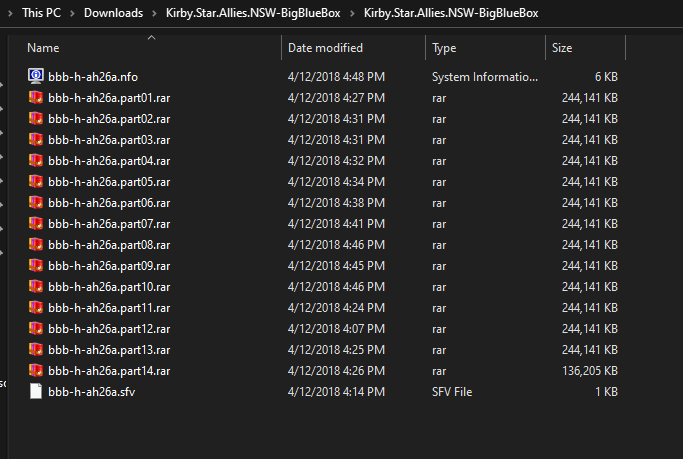Open parent Kirby.Star.Allies.NSW-BigBlueBox breadcrumb folder
Image resolution: width=683 pixels, height=459 pixels.
253,13
